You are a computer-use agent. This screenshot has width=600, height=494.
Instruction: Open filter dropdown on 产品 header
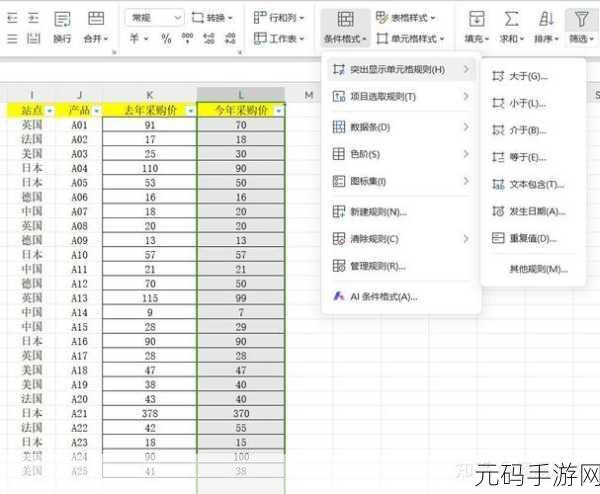[x=96, y=111]
